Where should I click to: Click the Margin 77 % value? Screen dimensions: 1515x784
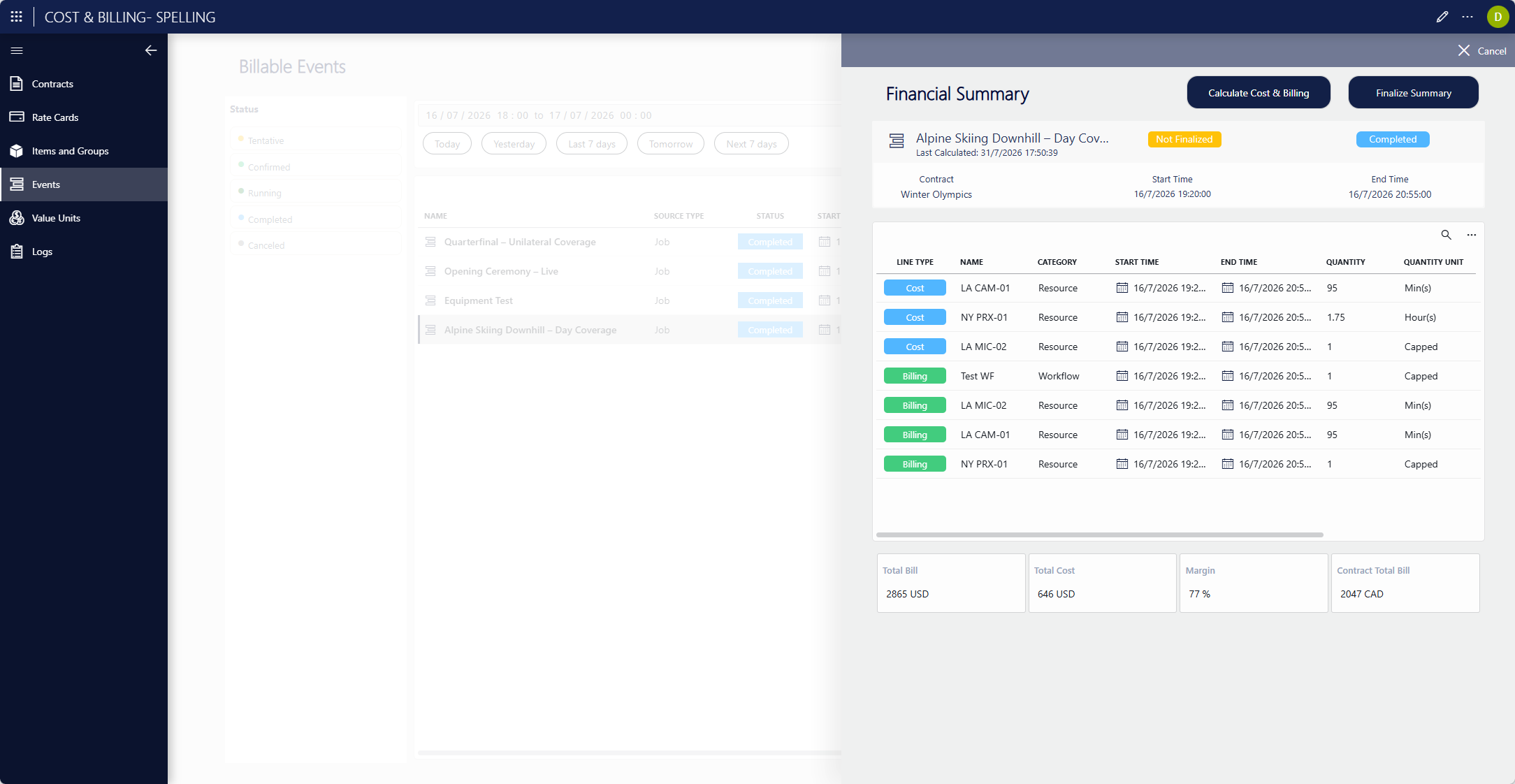coord(1199,594)
